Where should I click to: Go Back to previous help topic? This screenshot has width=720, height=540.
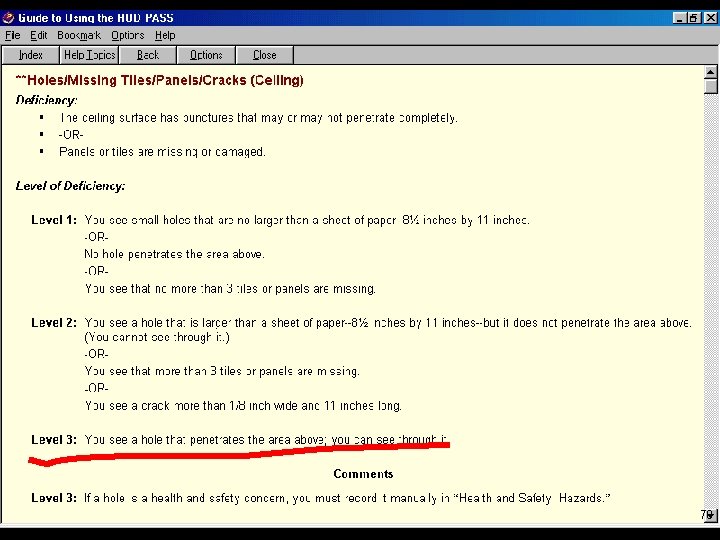click(148, 55)
